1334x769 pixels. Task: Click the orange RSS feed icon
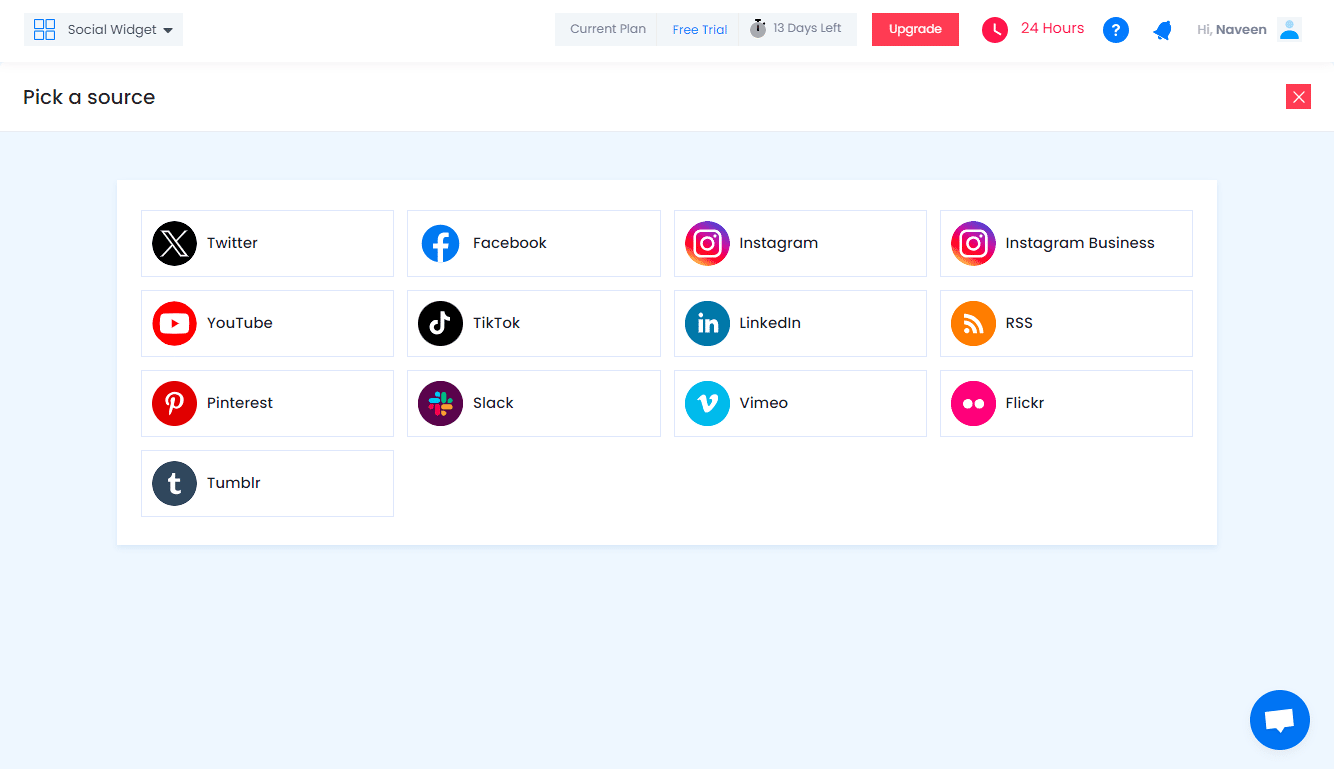[x=973, y=323]
